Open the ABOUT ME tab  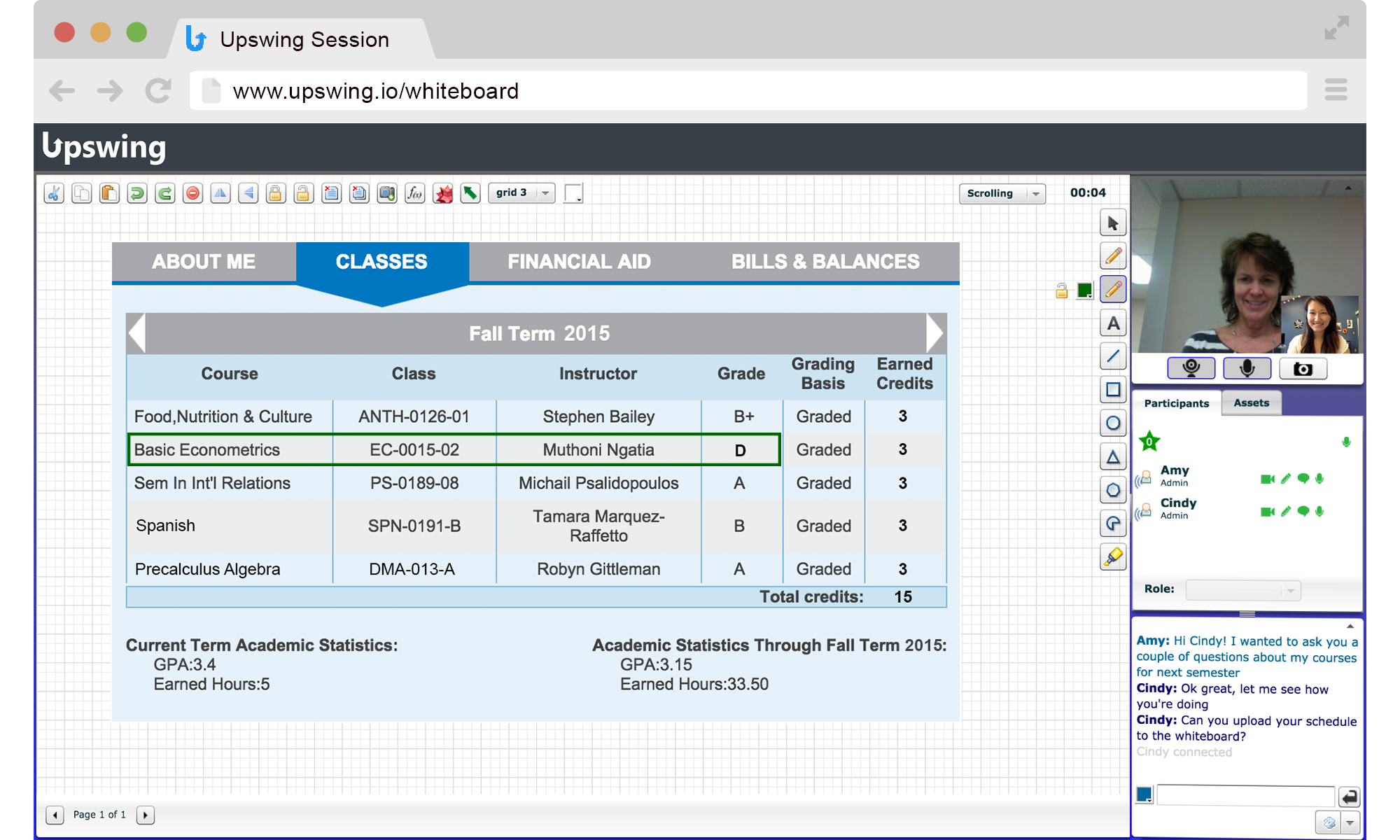tap(204, 262)
